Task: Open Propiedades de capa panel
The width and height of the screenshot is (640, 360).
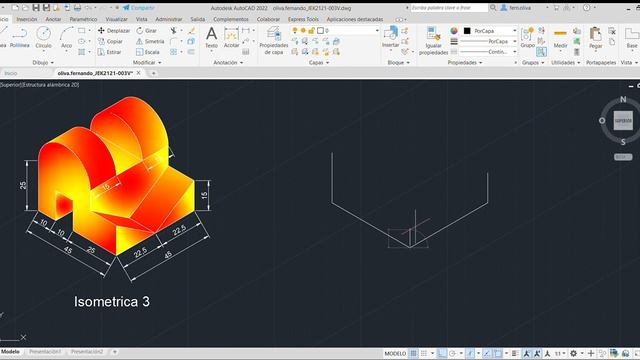Action: [x=273, y=40]
